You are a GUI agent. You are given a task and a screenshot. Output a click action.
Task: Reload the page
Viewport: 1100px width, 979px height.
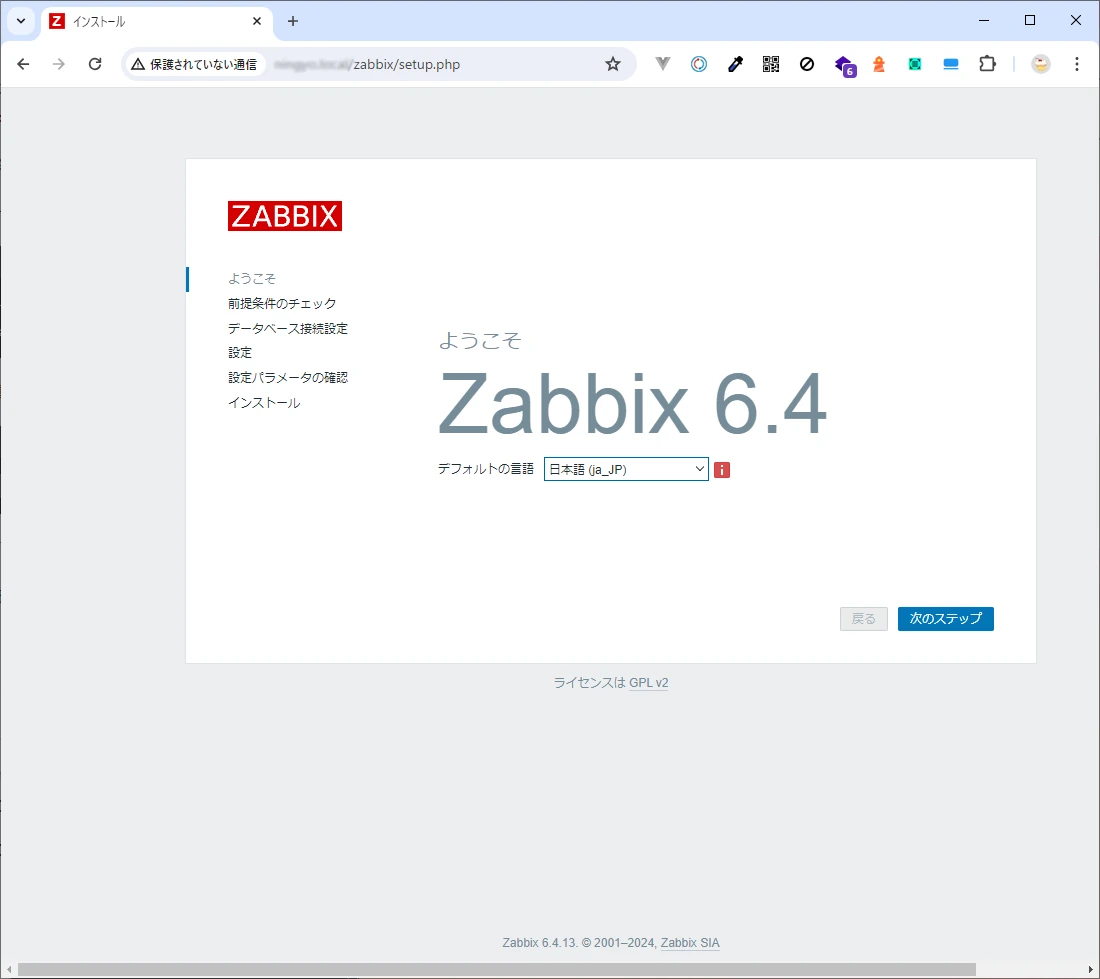click(95, 64)
